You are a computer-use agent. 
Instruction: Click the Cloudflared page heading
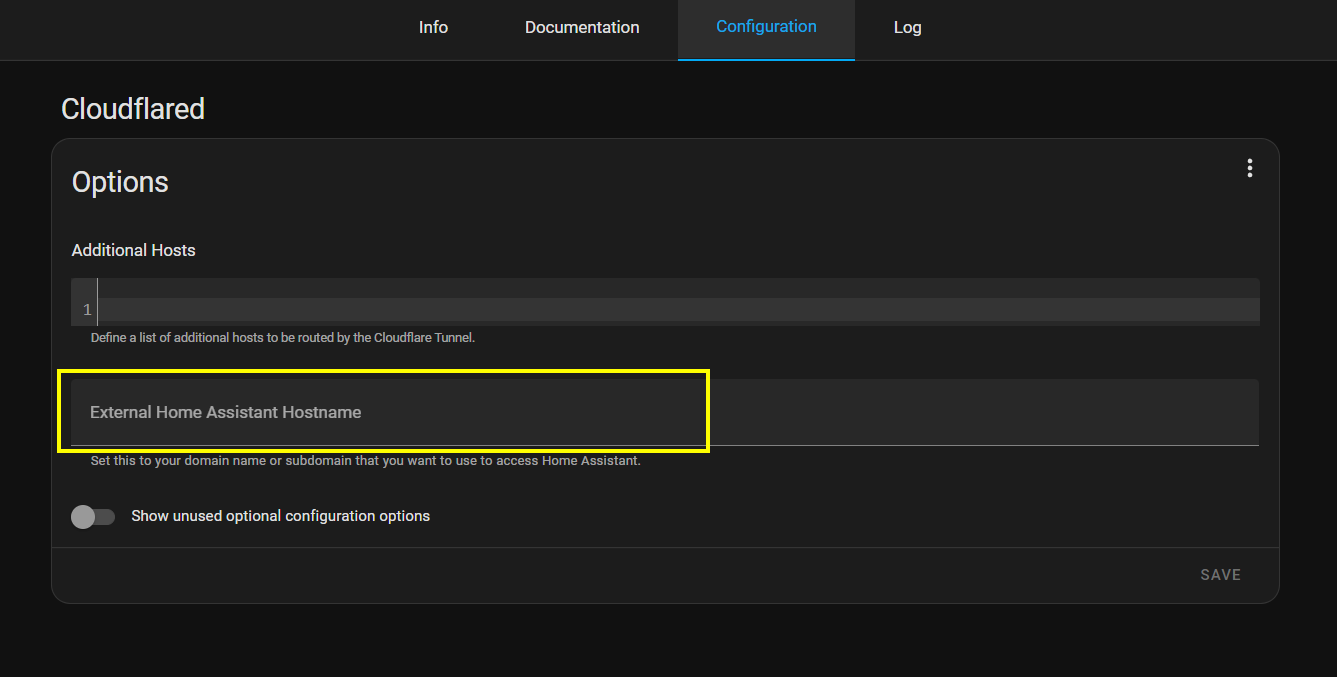point(133,109)
